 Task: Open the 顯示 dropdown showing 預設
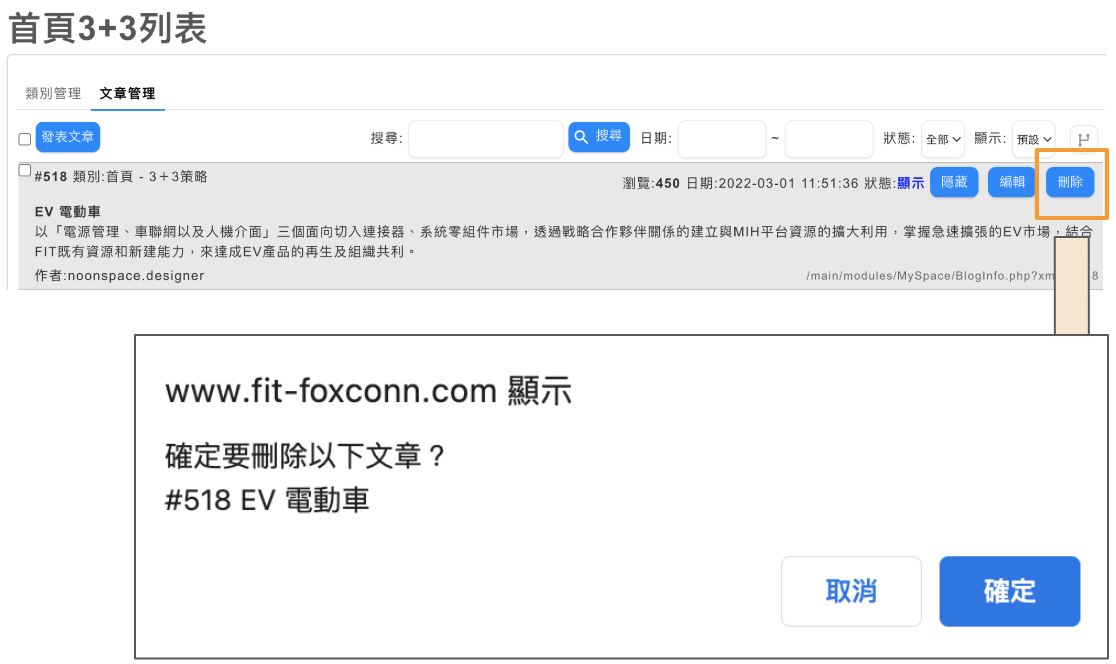[1033, 139]
